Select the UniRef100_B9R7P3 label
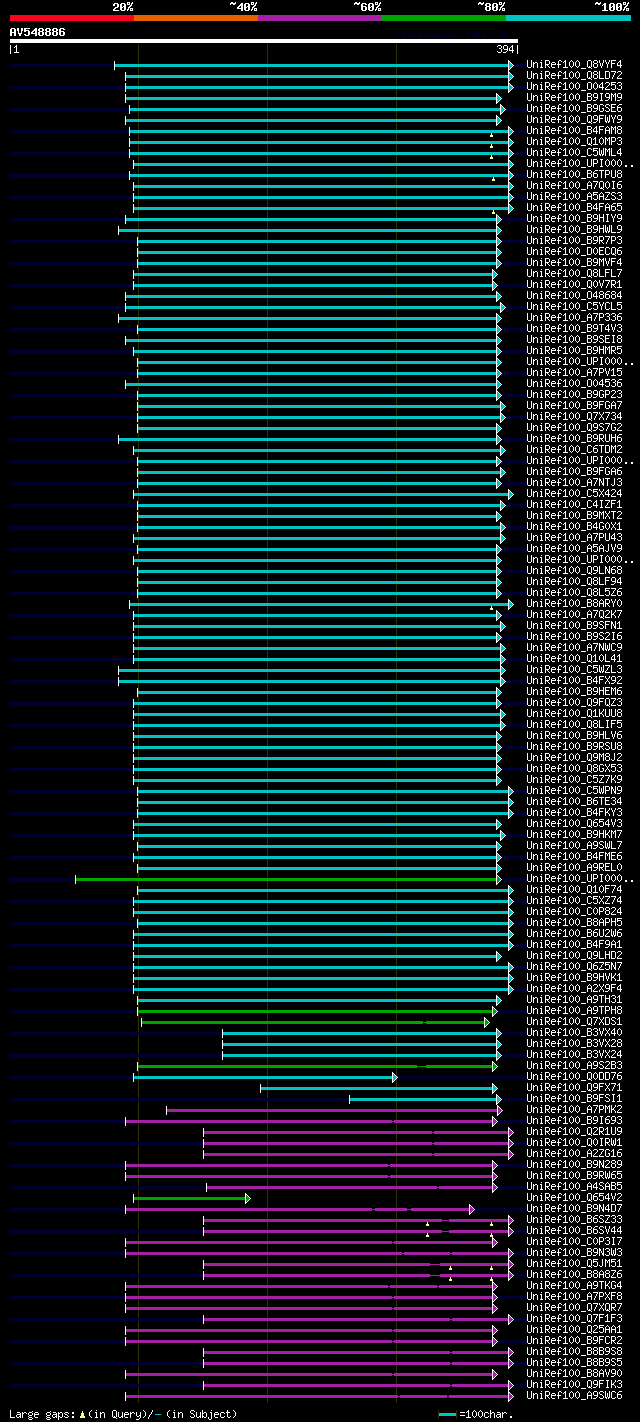The width and height of the screenshot is (640, 1422). 574,240
